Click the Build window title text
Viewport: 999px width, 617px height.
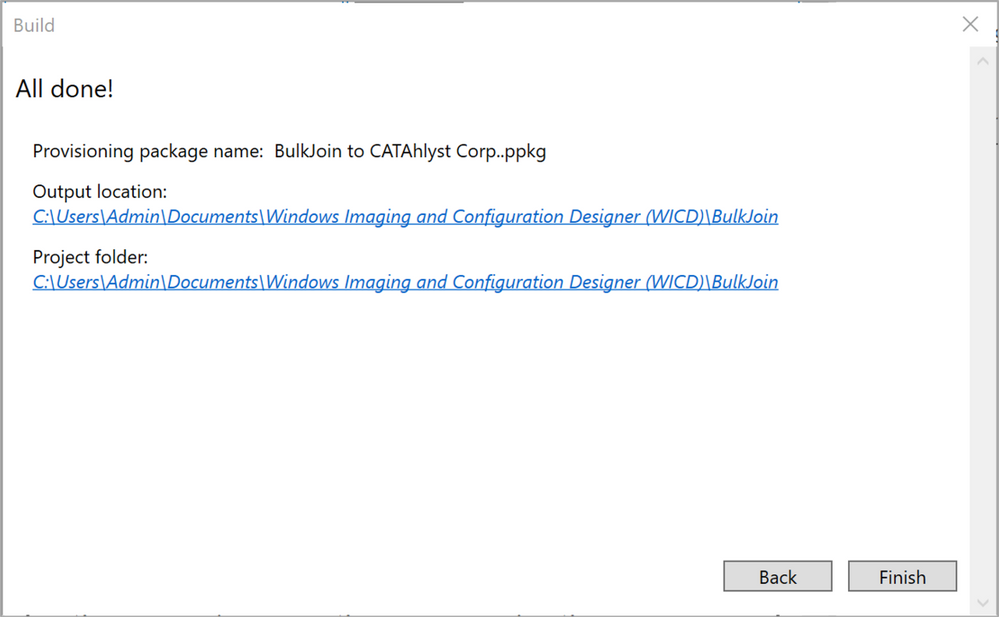pyautogui.click(x=34, y=25)
